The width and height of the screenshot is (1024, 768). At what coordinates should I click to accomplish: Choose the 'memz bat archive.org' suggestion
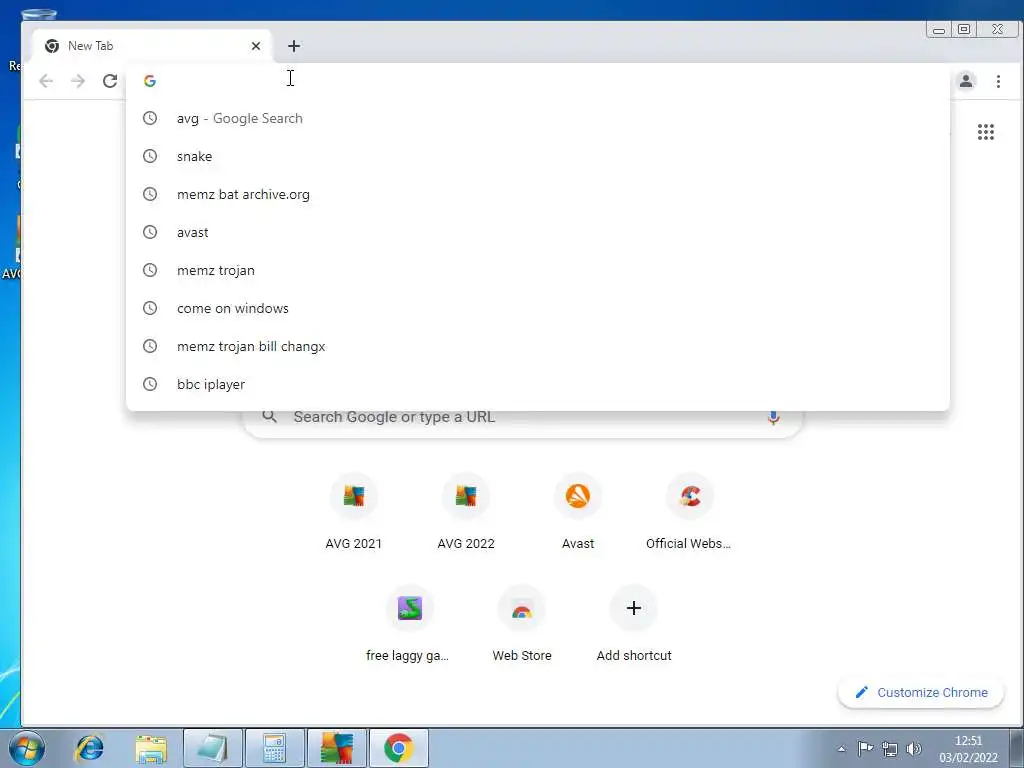coord(537,194)
